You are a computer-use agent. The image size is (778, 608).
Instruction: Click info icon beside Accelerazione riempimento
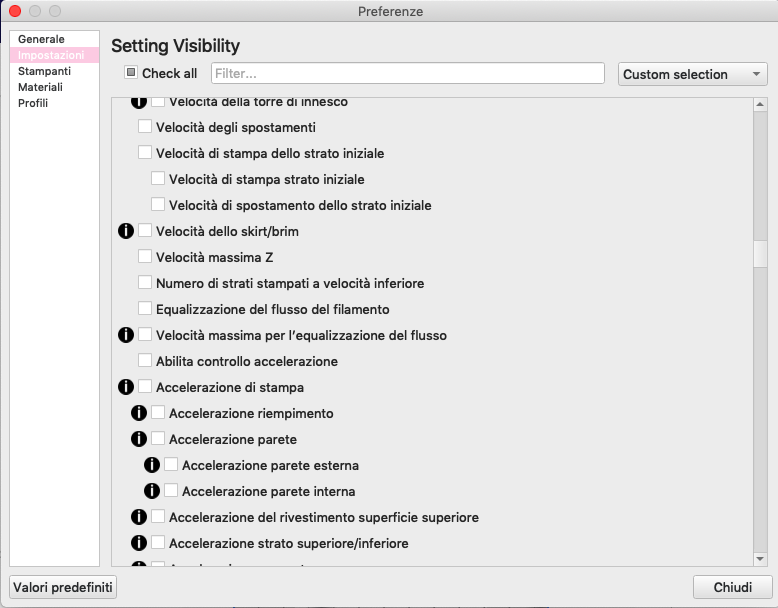tap(139, 413)
